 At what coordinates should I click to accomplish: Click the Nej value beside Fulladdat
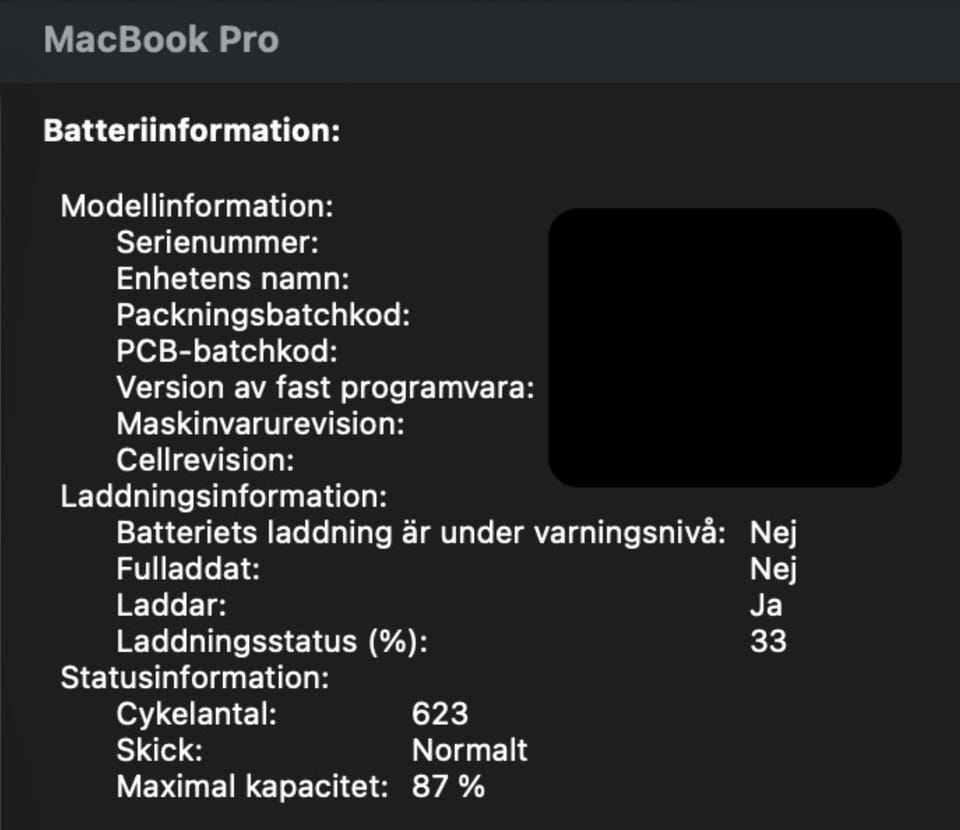[x=773, y=569]
